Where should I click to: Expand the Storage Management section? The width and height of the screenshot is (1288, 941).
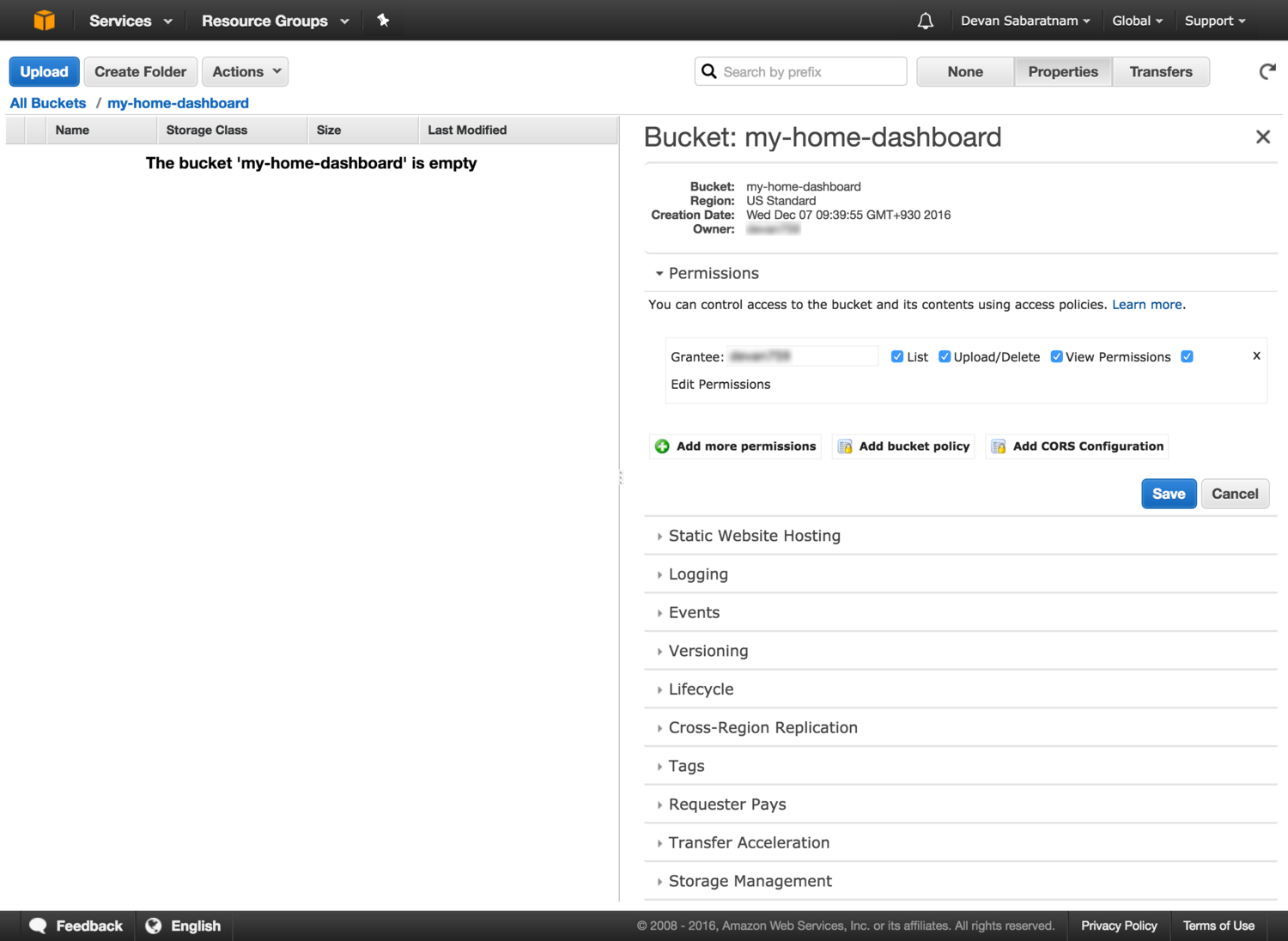coord(744,881)
